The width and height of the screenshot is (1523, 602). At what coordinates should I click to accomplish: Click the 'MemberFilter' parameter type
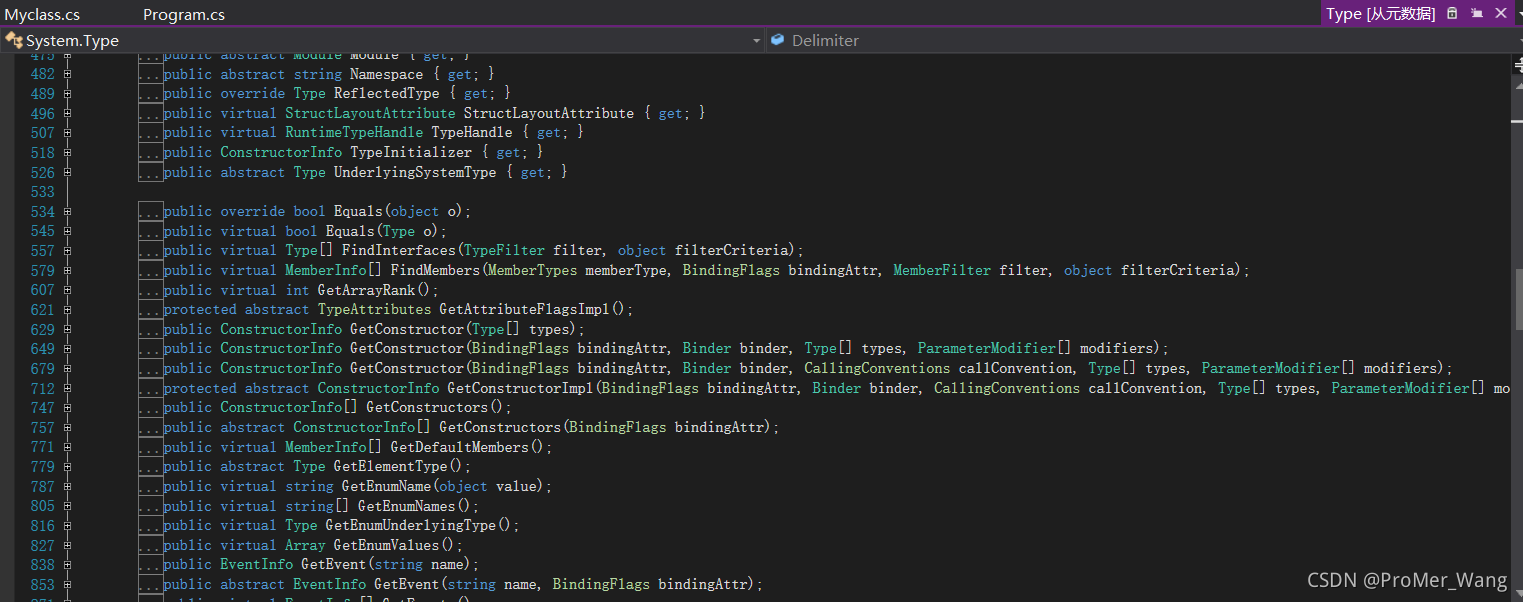[x=942, y=270]
